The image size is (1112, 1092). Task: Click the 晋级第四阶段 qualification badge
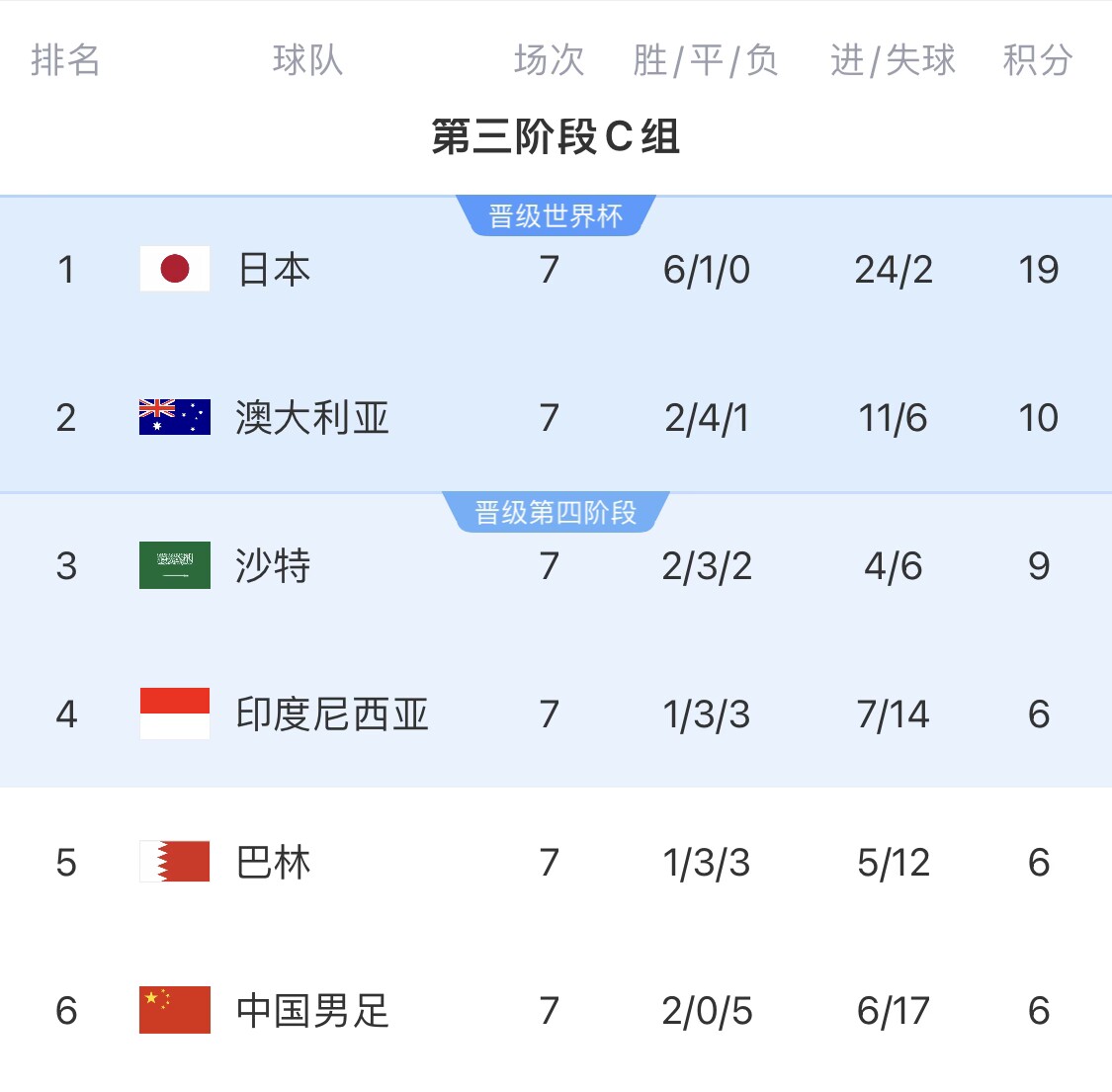tap(556, 512)
